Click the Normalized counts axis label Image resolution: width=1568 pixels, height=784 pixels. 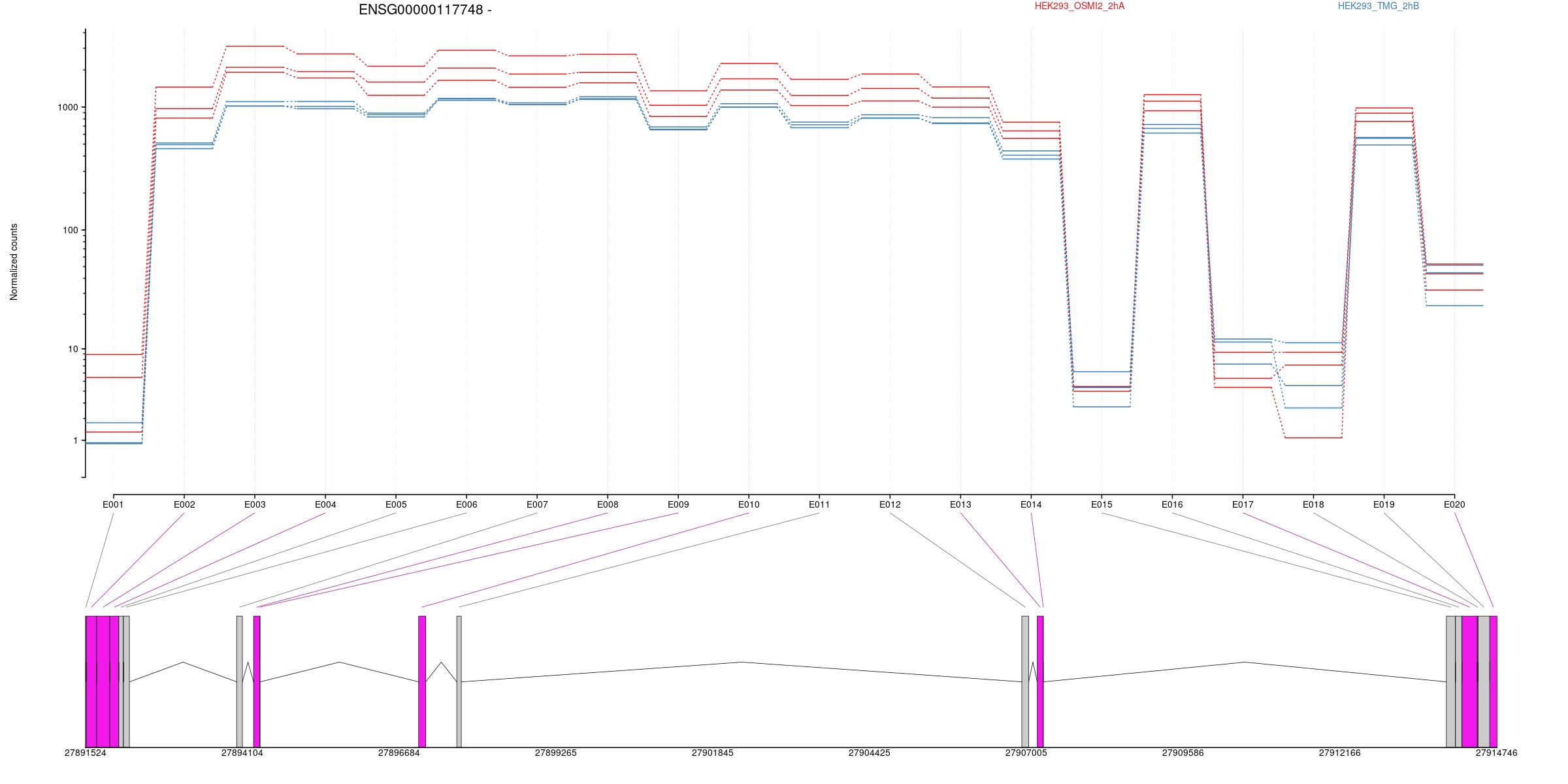[x=14, y=262]
